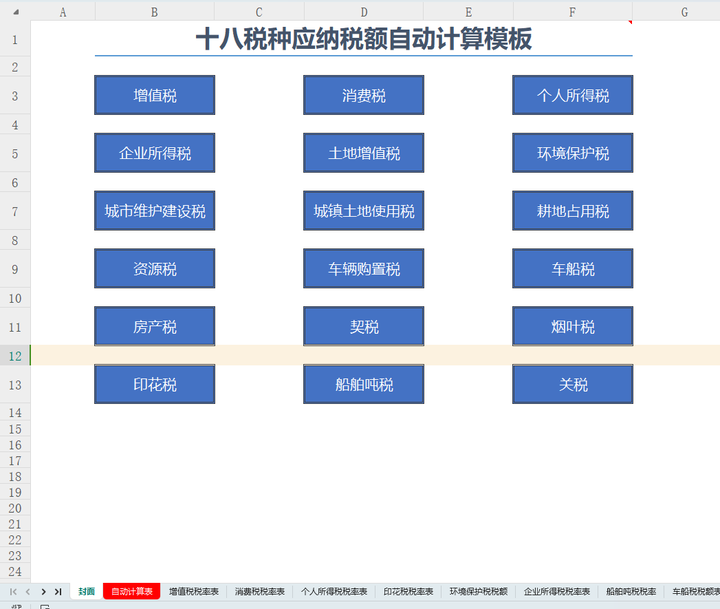The width and height of the screenshot is (720, 609).
Task: Open the 船舶吨税 button
Action: coord(363,384)
